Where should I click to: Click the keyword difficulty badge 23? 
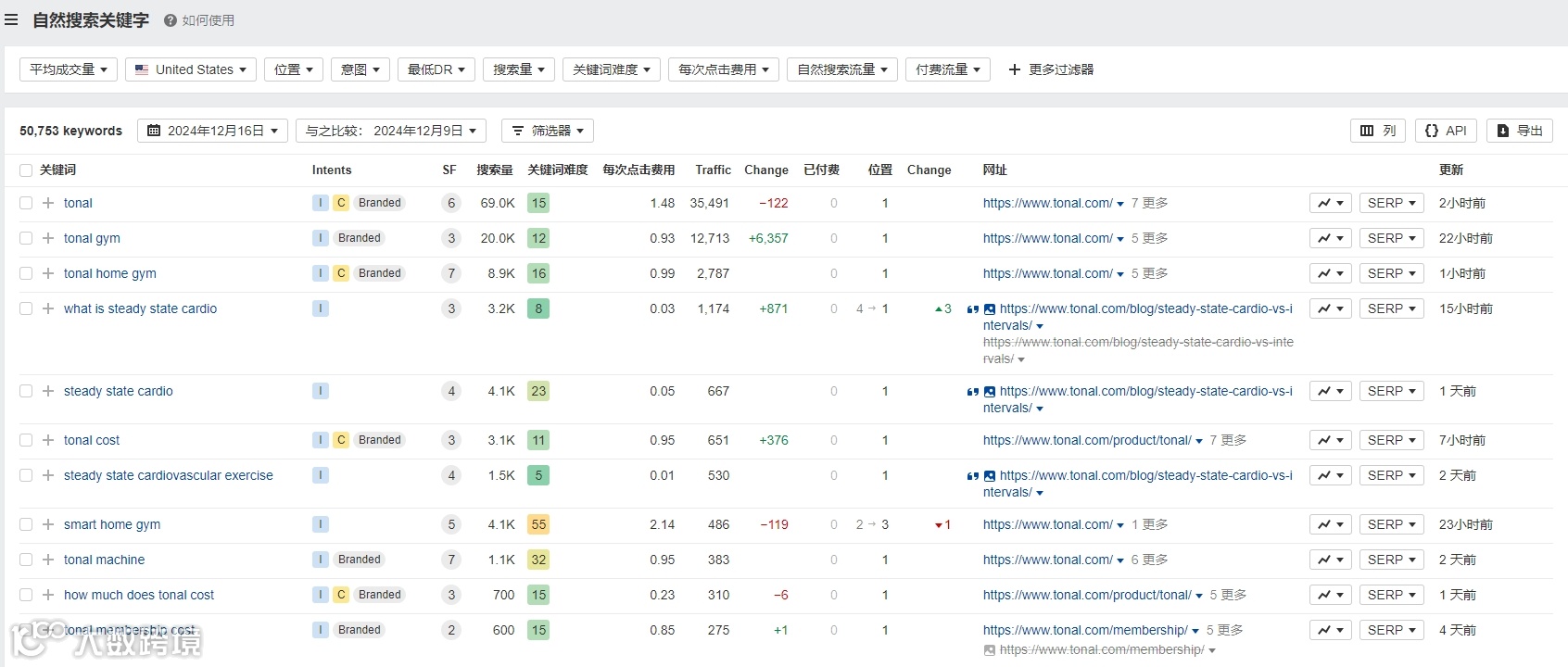point(538,391)
